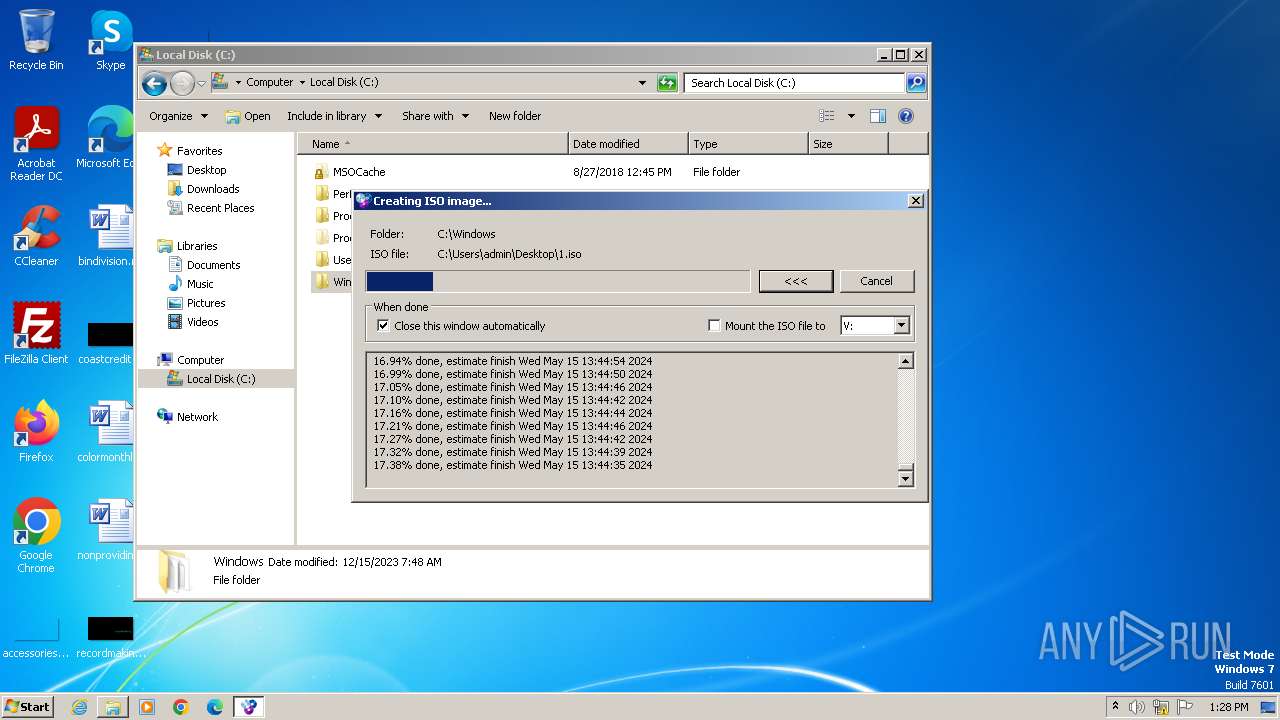
Task: Cancel the ISO image creation
Action: 877,281
